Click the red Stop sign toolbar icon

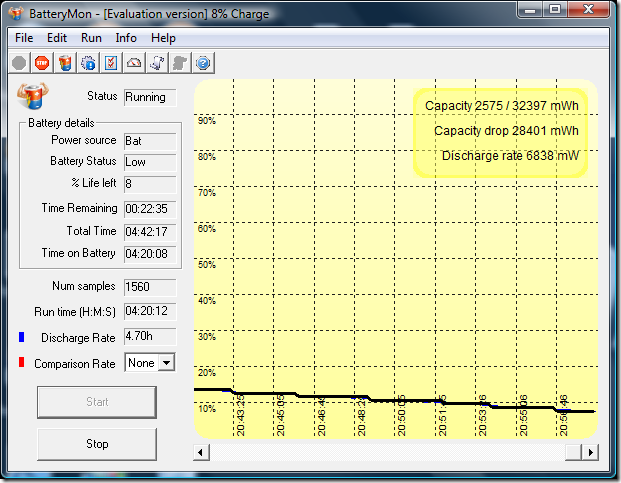(42, 63)
